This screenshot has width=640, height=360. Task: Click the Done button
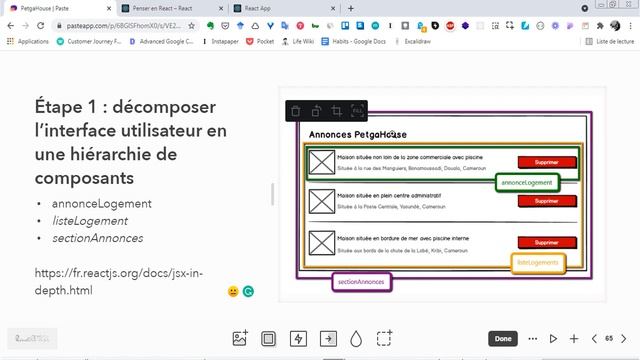coord(503,339)
